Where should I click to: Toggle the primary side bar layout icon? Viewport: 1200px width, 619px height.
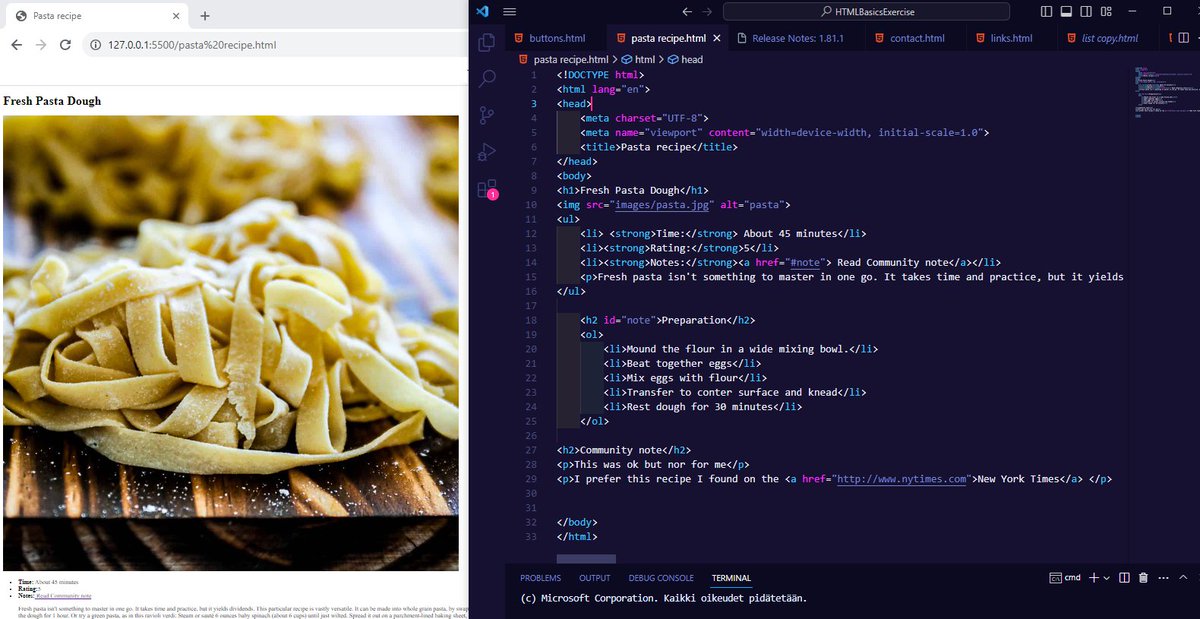pos(1046,12)
